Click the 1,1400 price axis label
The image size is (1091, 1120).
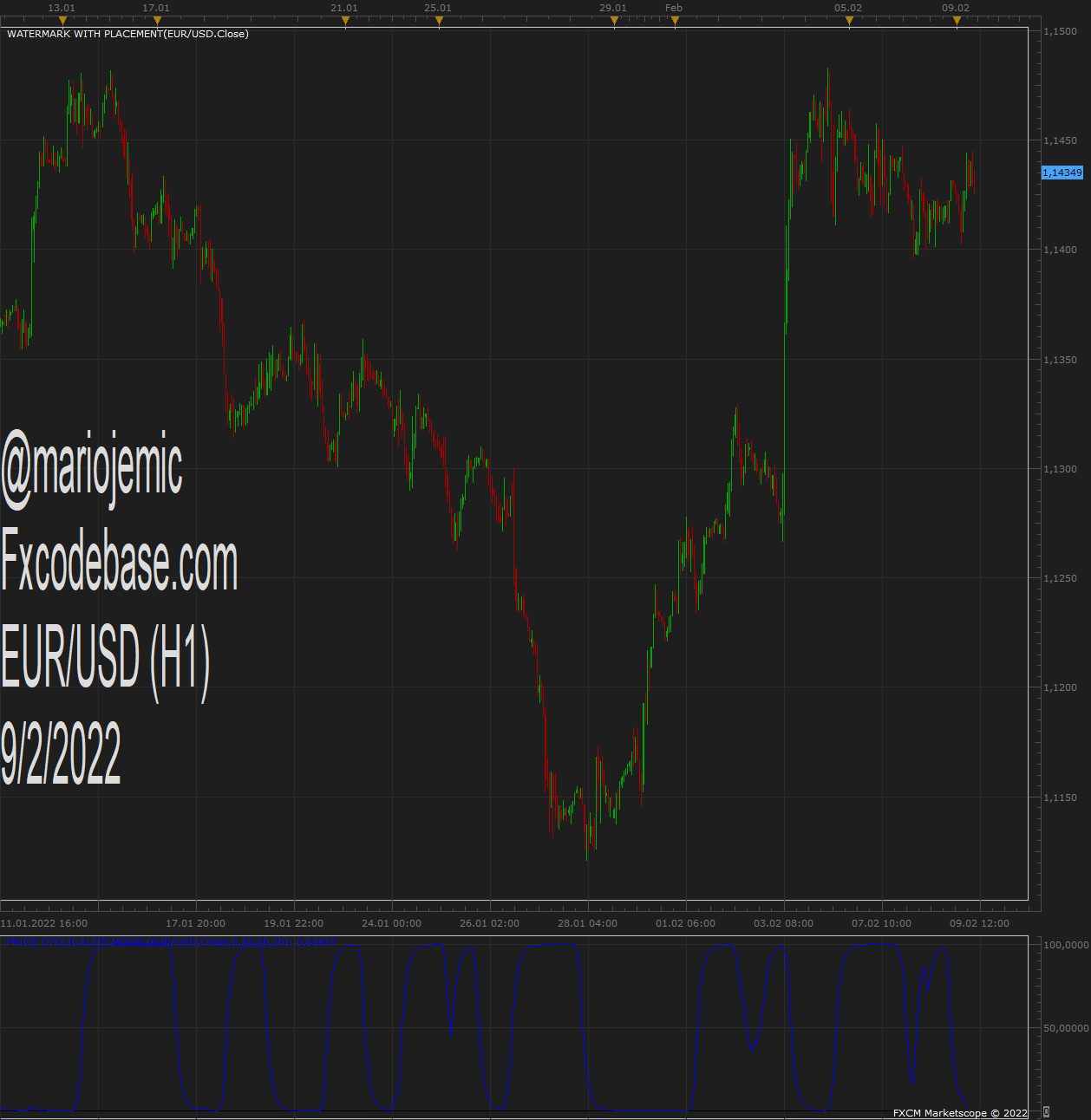tap(1060, 250)
